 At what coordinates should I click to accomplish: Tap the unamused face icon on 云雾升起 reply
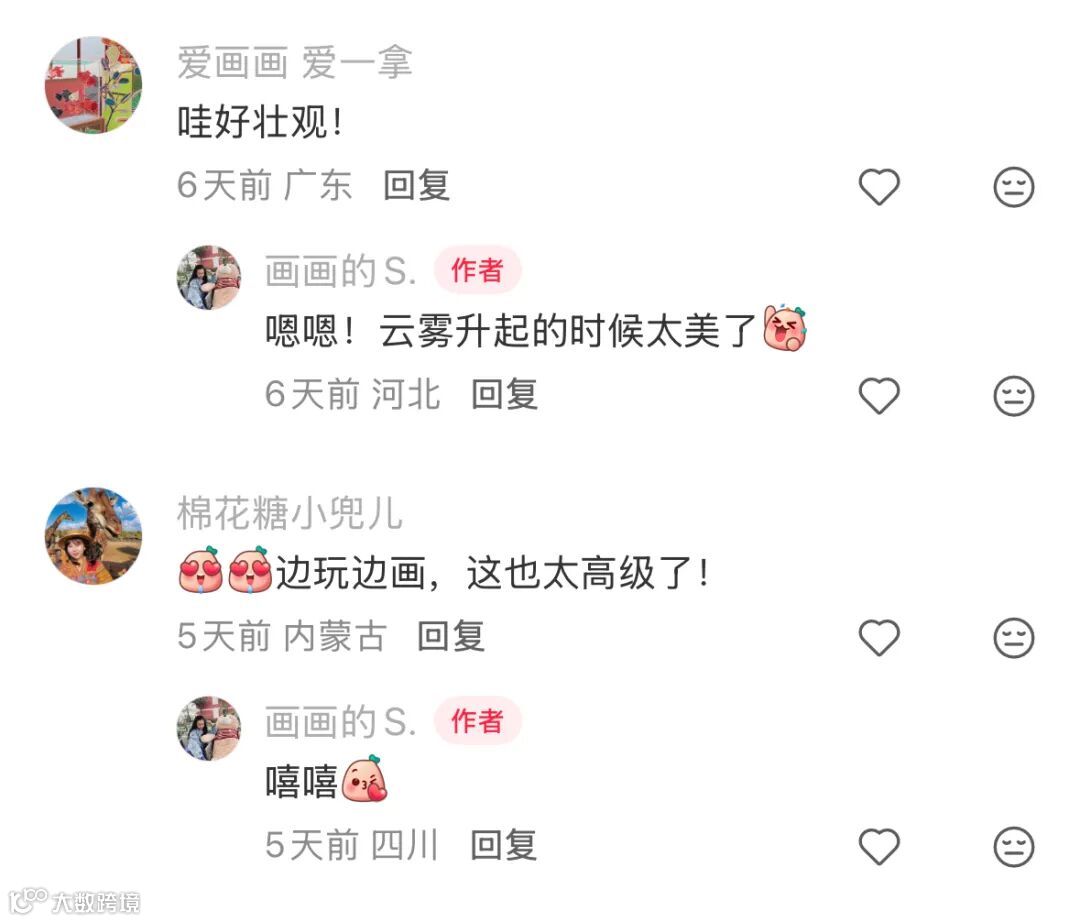pos(1014,396)
